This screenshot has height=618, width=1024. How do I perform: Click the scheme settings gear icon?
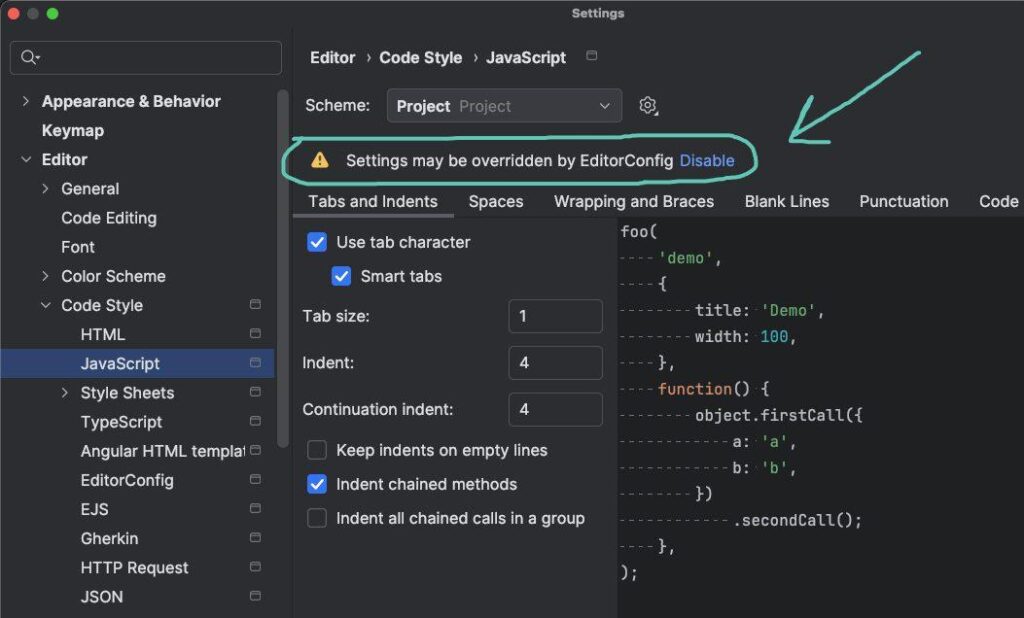click(x=648, y=106)
